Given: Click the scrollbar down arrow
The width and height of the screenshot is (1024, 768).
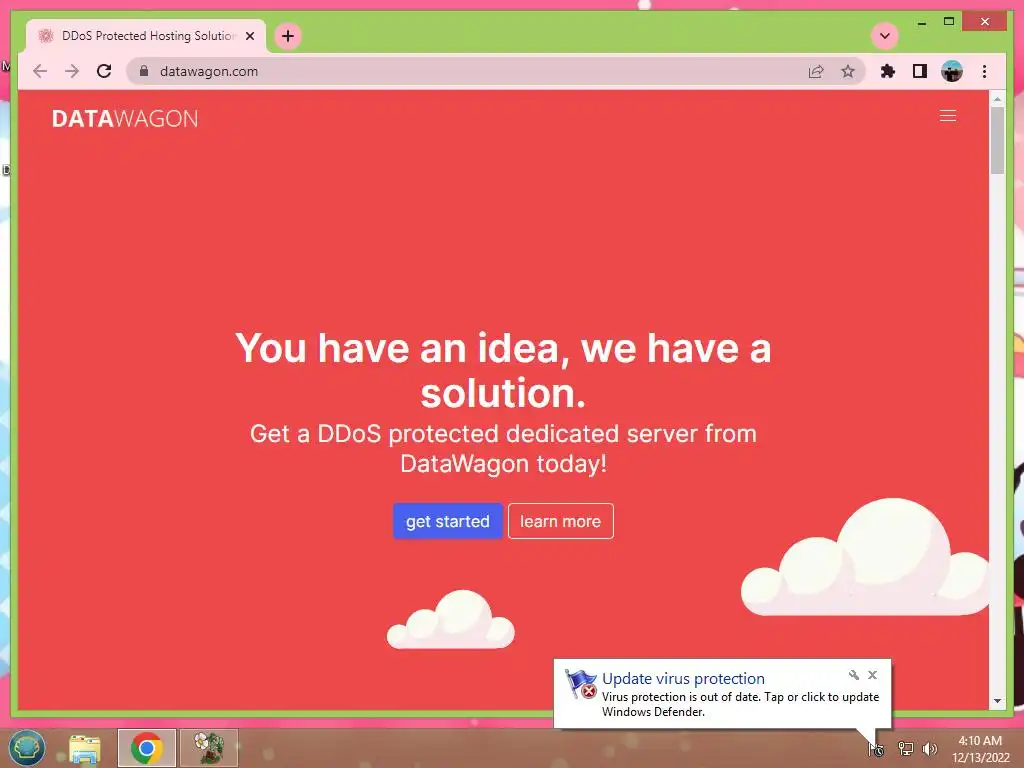Looking at the screenshot, I should coord(997,701).
